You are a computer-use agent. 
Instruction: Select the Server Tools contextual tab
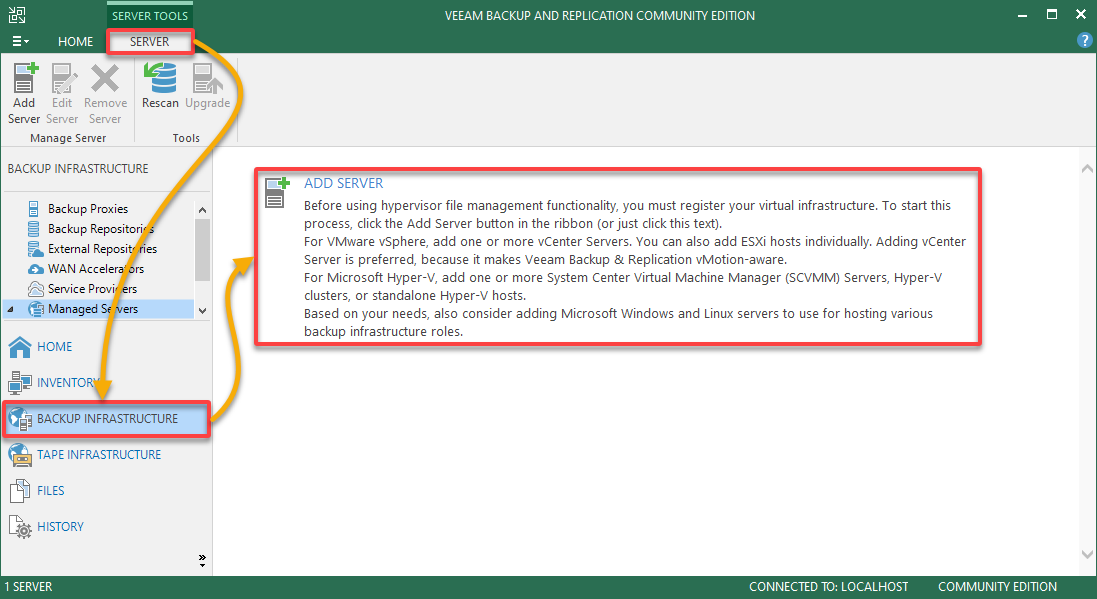(150, 15)
